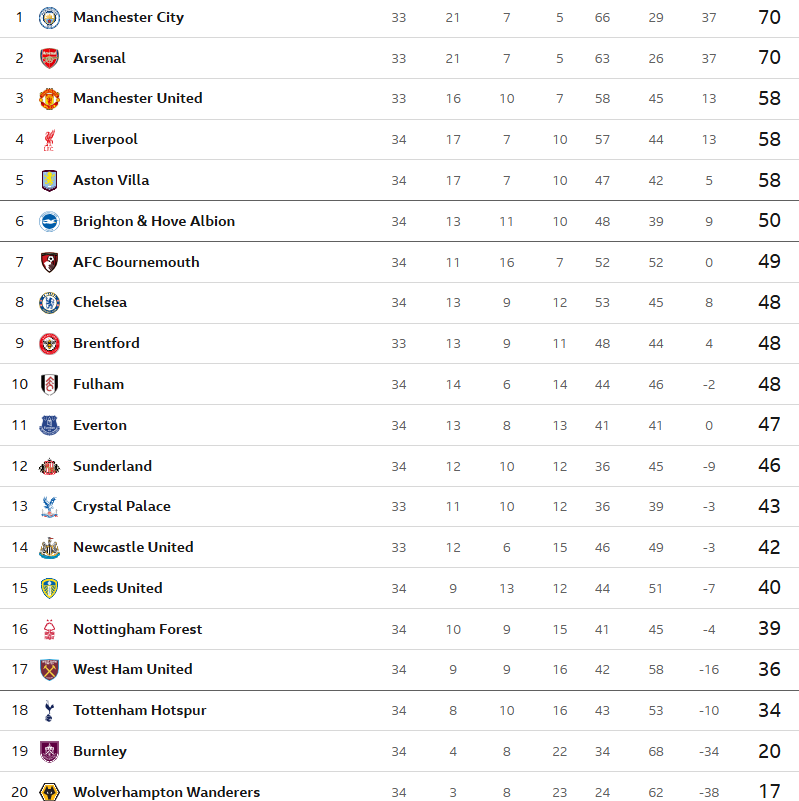Open the Brighton & Hove Albion link
The height and width of the screenshot is (801, 799).
pyautogui.click(x=153, y=221)
